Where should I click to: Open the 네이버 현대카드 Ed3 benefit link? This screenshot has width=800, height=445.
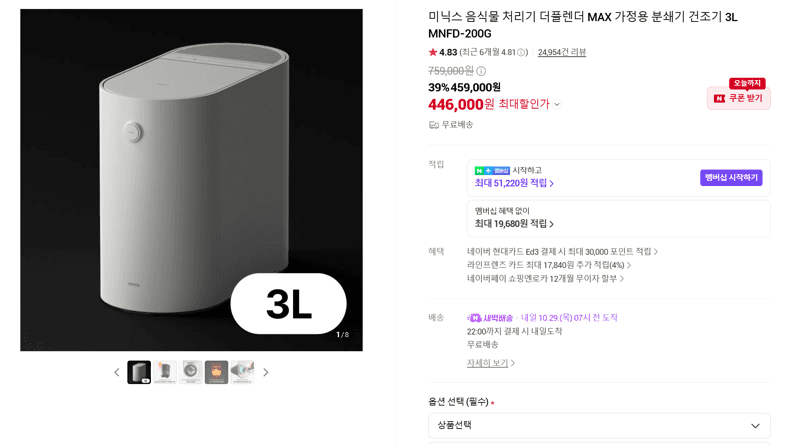coord(562,252)
